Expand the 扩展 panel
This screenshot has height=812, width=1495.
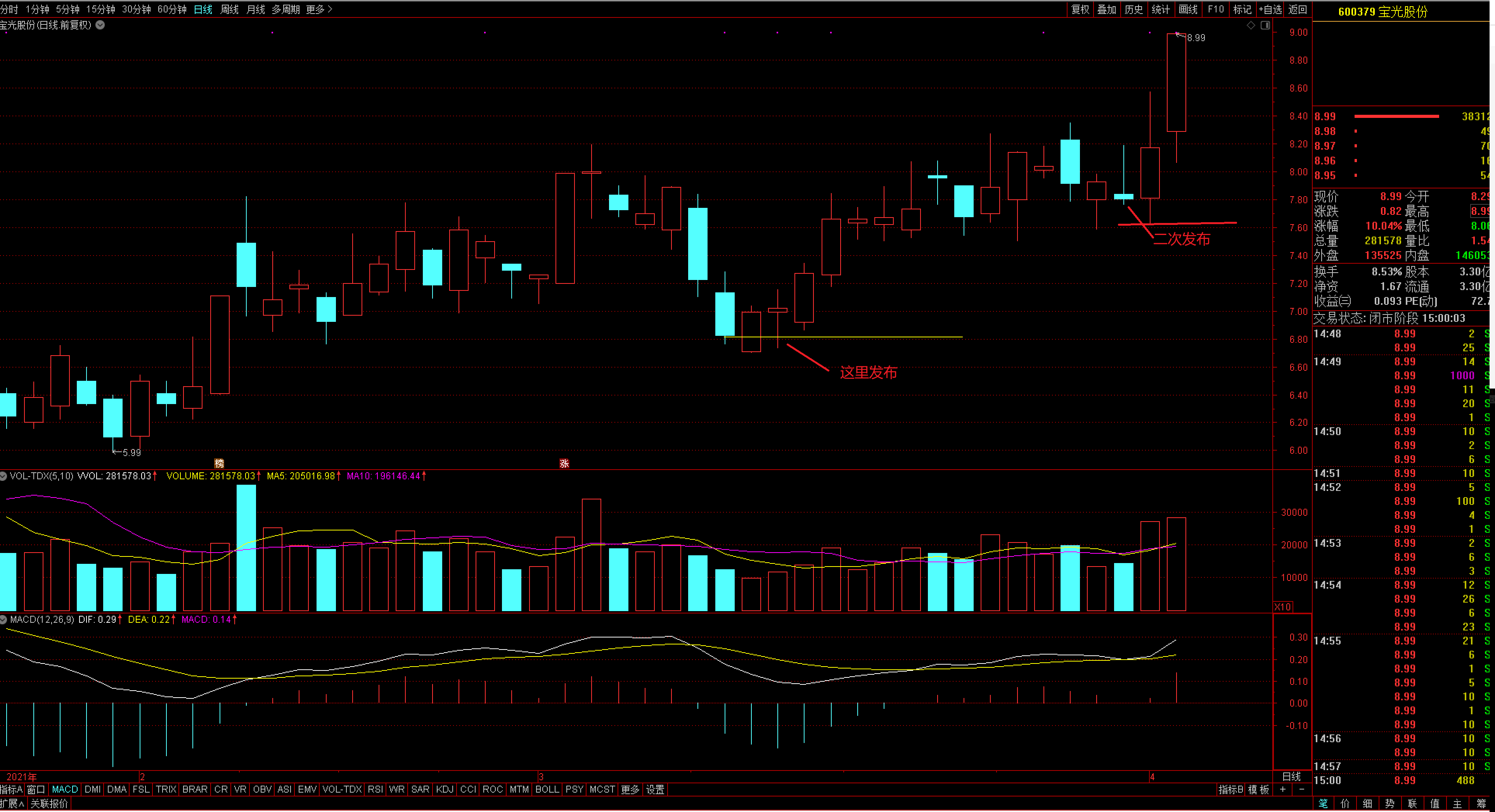click(x=12, y=805)
